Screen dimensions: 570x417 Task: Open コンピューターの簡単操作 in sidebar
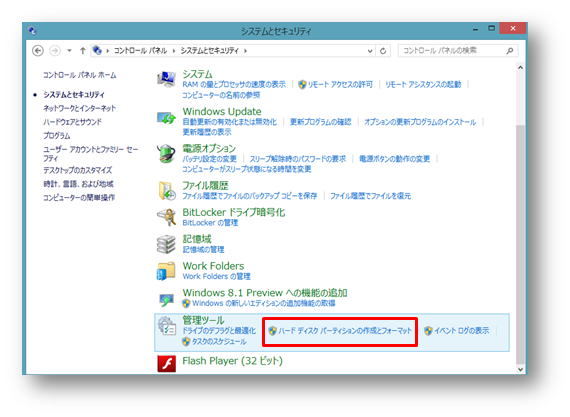(79, 197)
